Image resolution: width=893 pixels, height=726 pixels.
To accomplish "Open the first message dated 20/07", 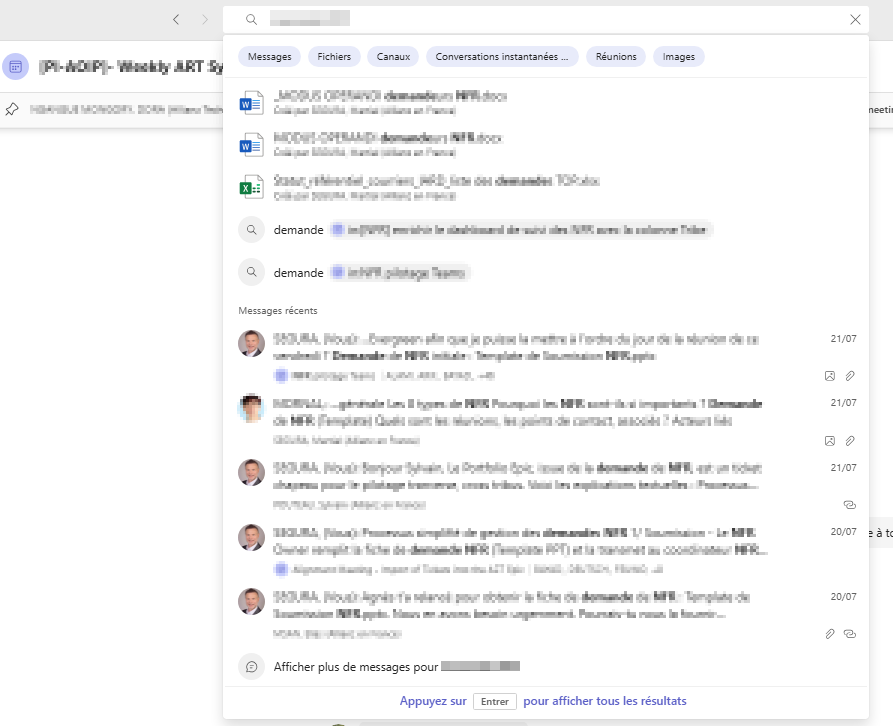I will pyautogui.click(x=547, y=549).
